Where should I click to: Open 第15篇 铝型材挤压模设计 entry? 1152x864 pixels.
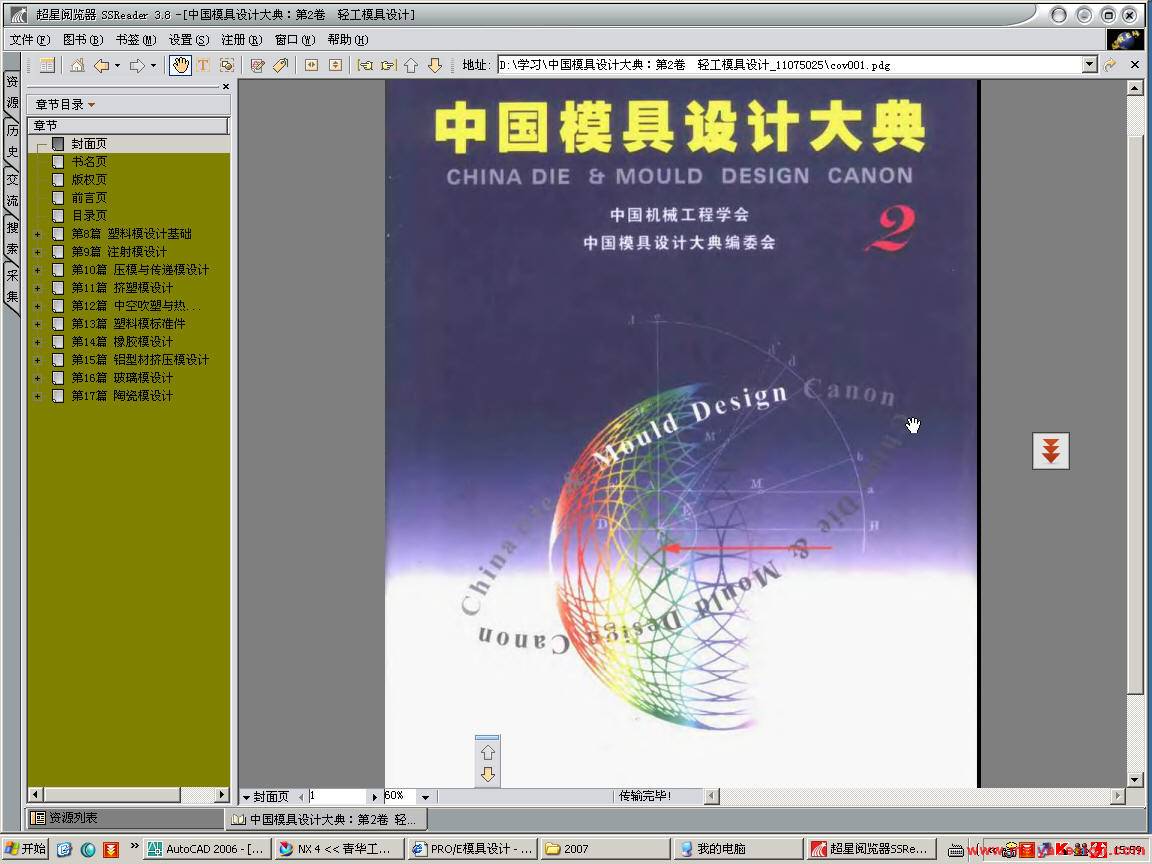point(140,360)
